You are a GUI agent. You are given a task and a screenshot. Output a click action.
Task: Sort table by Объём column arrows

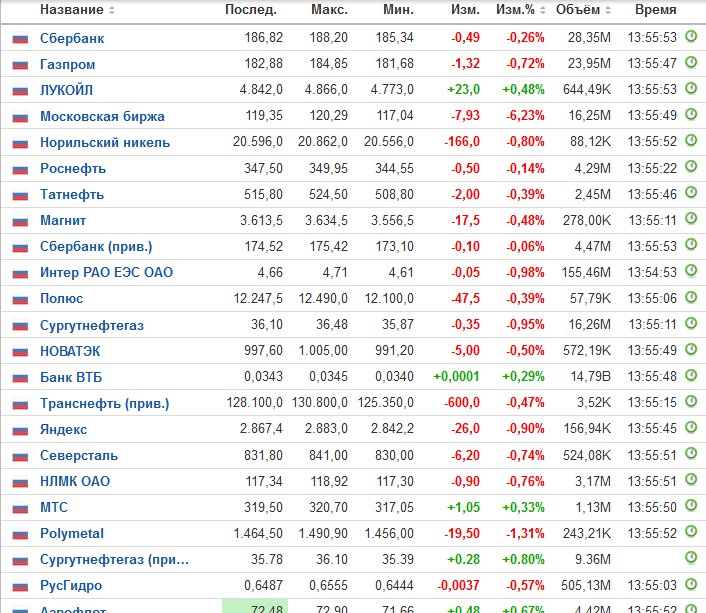click(x=608, y=10)
